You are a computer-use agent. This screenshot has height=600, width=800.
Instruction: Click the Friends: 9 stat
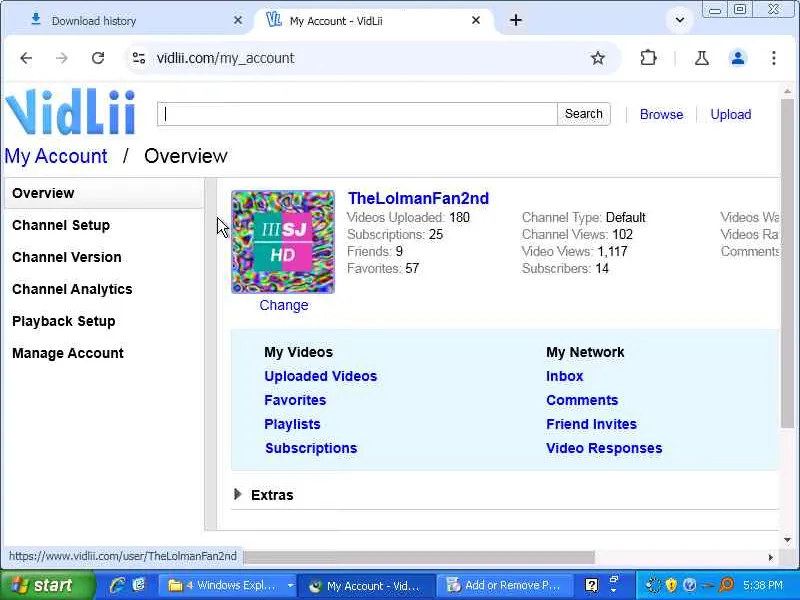tap(375, 252)
